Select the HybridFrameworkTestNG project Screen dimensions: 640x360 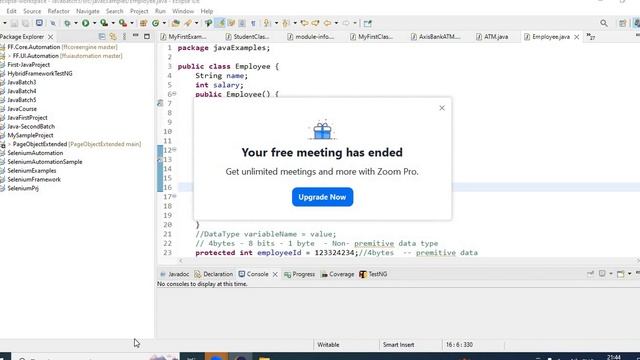(40, 73)
